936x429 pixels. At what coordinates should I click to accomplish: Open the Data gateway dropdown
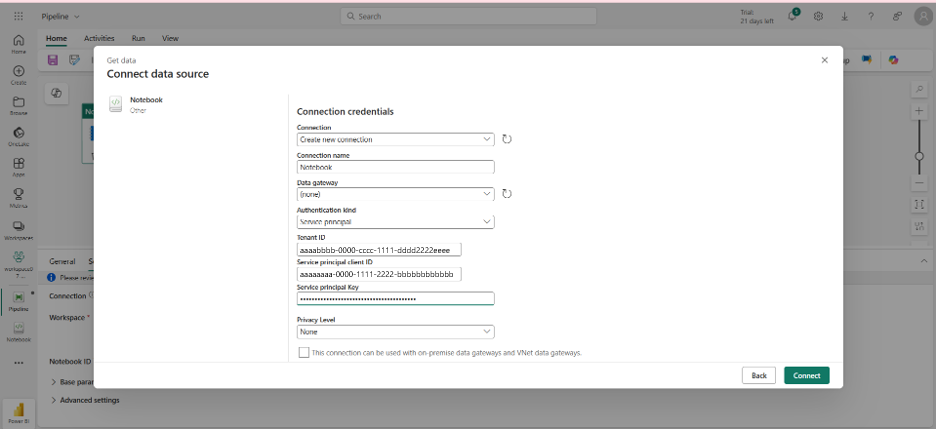coord(395,194)
